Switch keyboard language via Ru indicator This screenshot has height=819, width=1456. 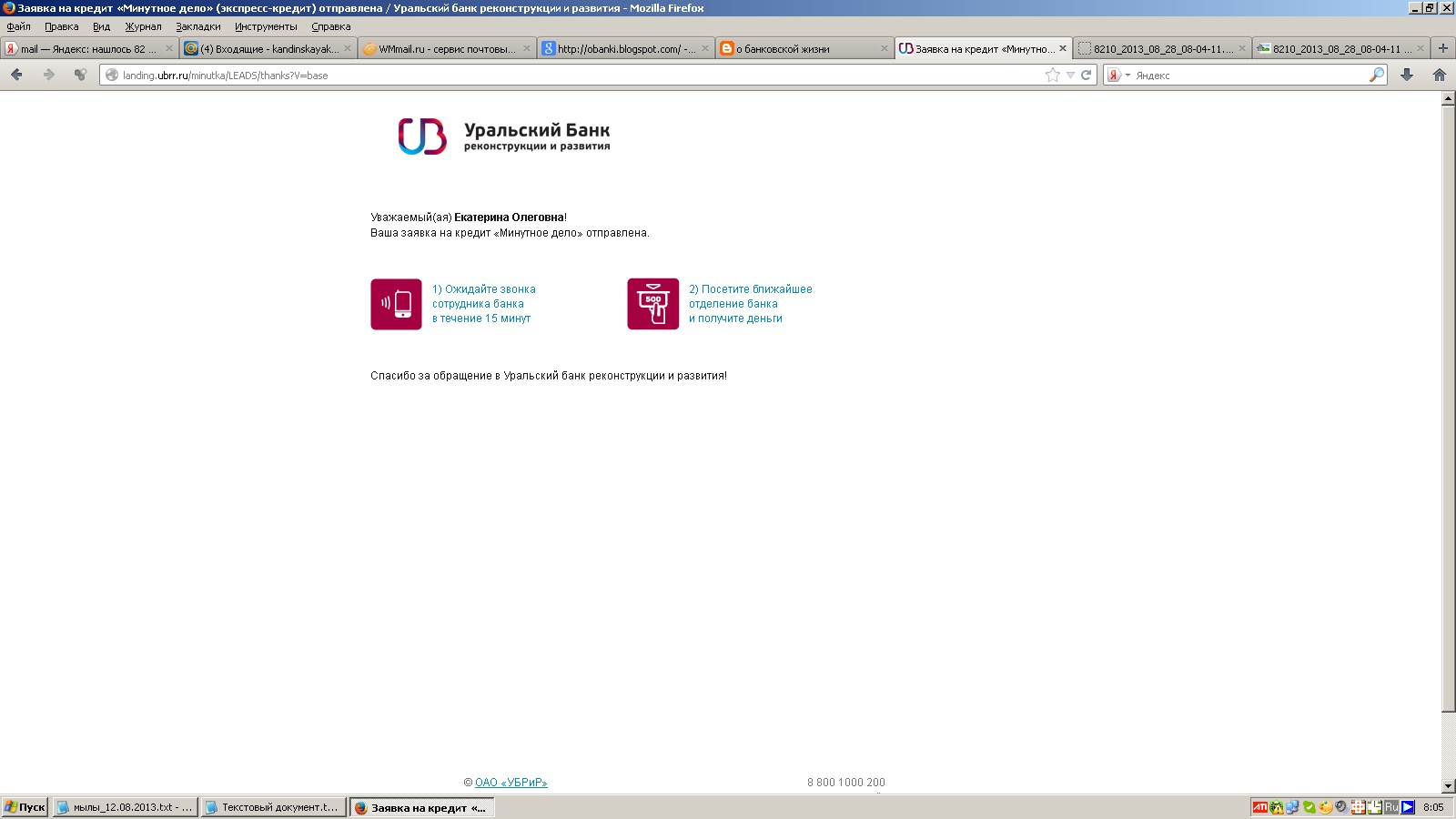coord(1391,807)
